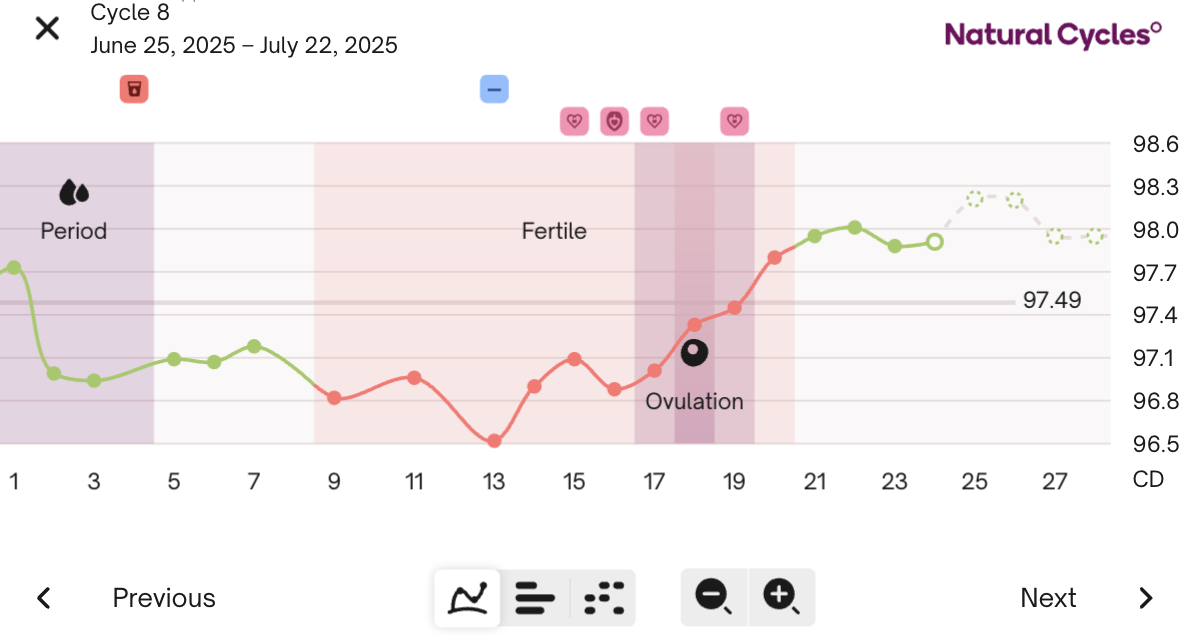
Task: Open the negative LH test marker
Action: point(494,89)
